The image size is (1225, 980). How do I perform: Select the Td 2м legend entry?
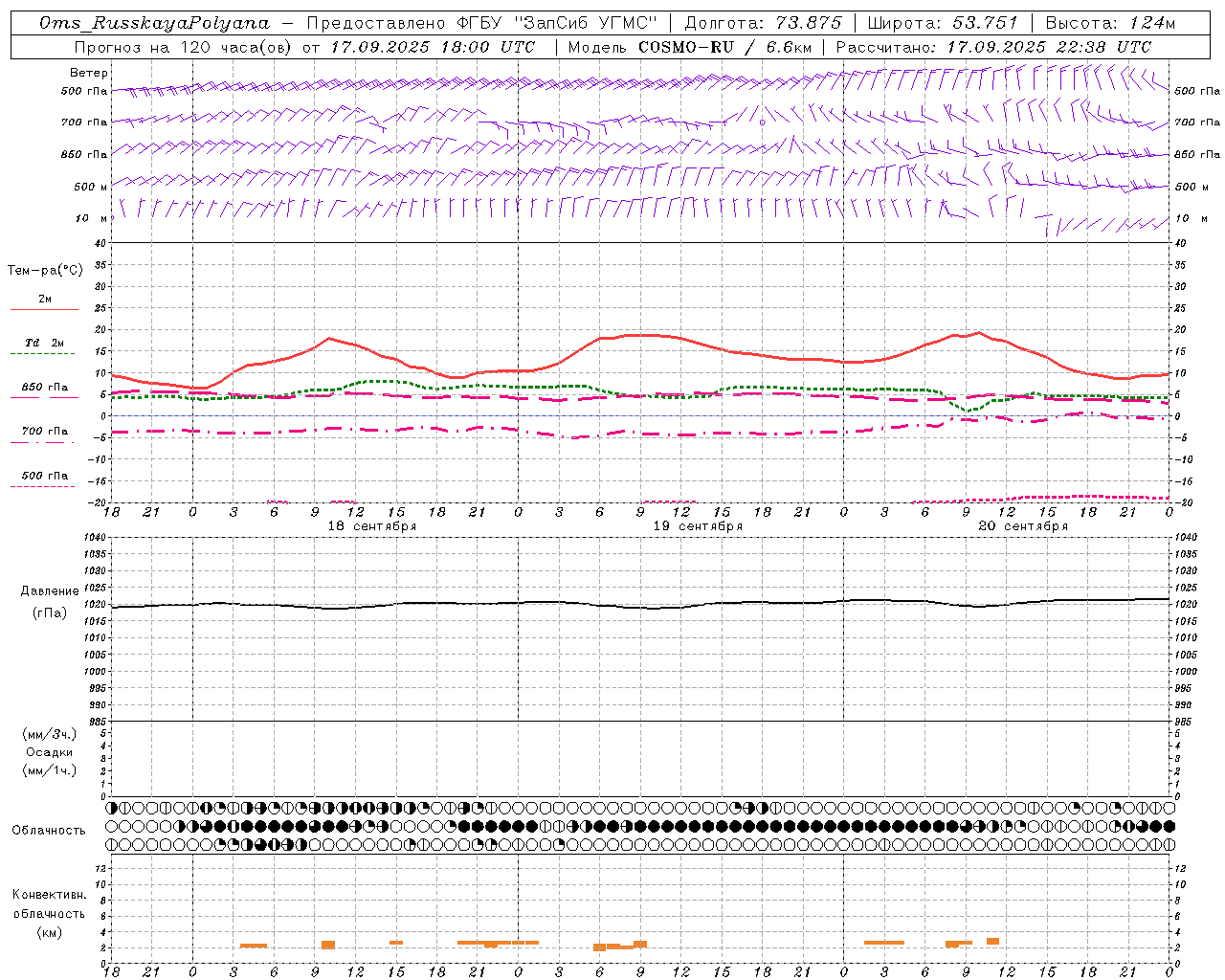point(45,343)
